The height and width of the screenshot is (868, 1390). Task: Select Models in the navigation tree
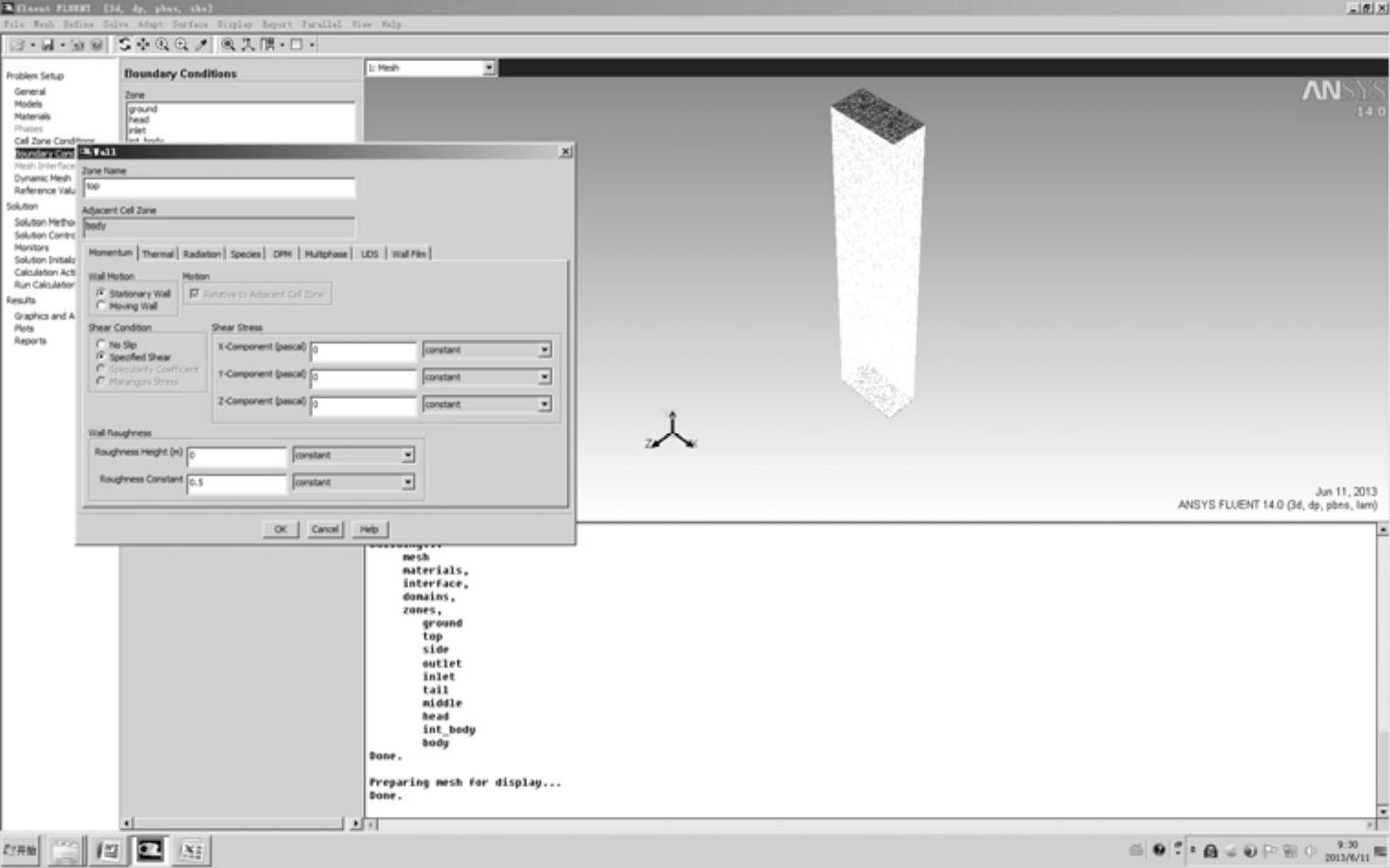click(27, 104)
